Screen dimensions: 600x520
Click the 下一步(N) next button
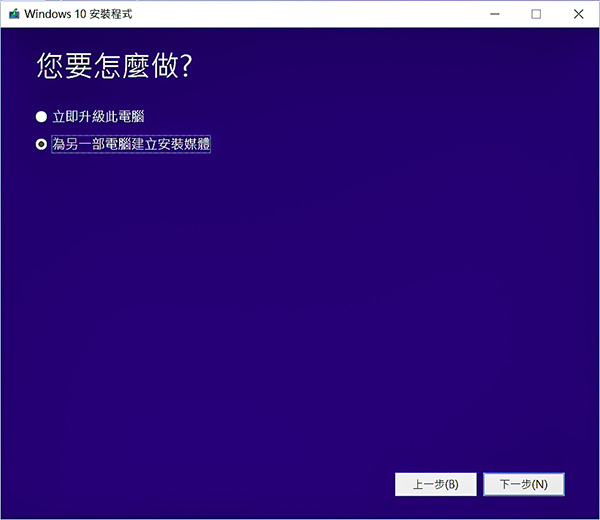click(x=523, y=484)
